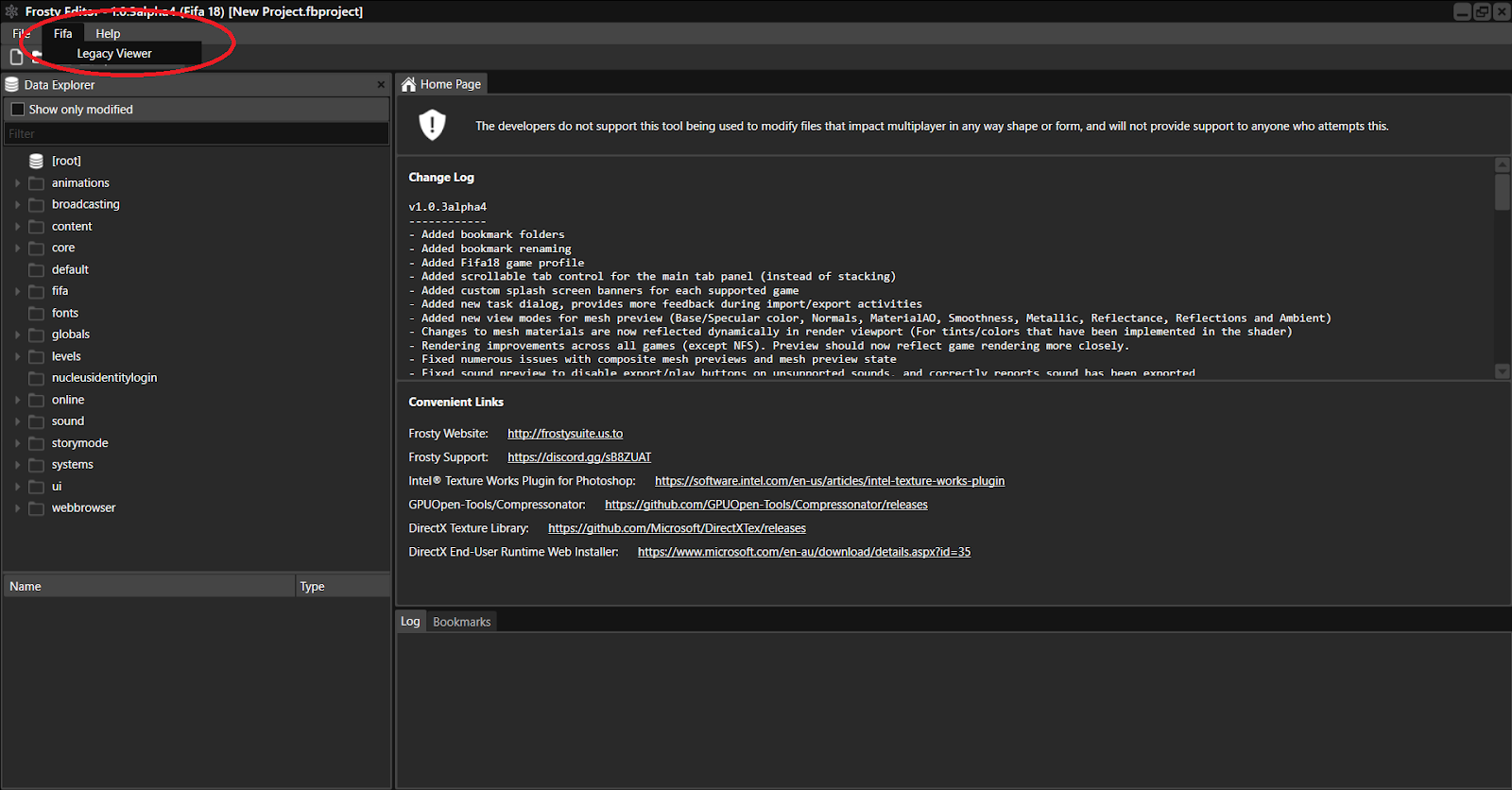1512x790 pixels.
Task: Expand the animations folder
Action: pos(17,183)
